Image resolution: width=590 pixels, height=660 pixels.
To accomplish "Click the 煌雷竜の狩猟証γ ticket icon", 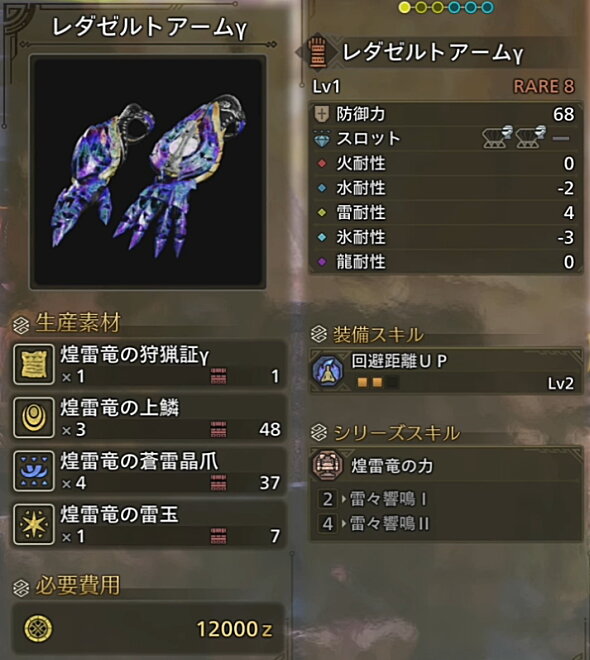I will click(x=34, y=365).
